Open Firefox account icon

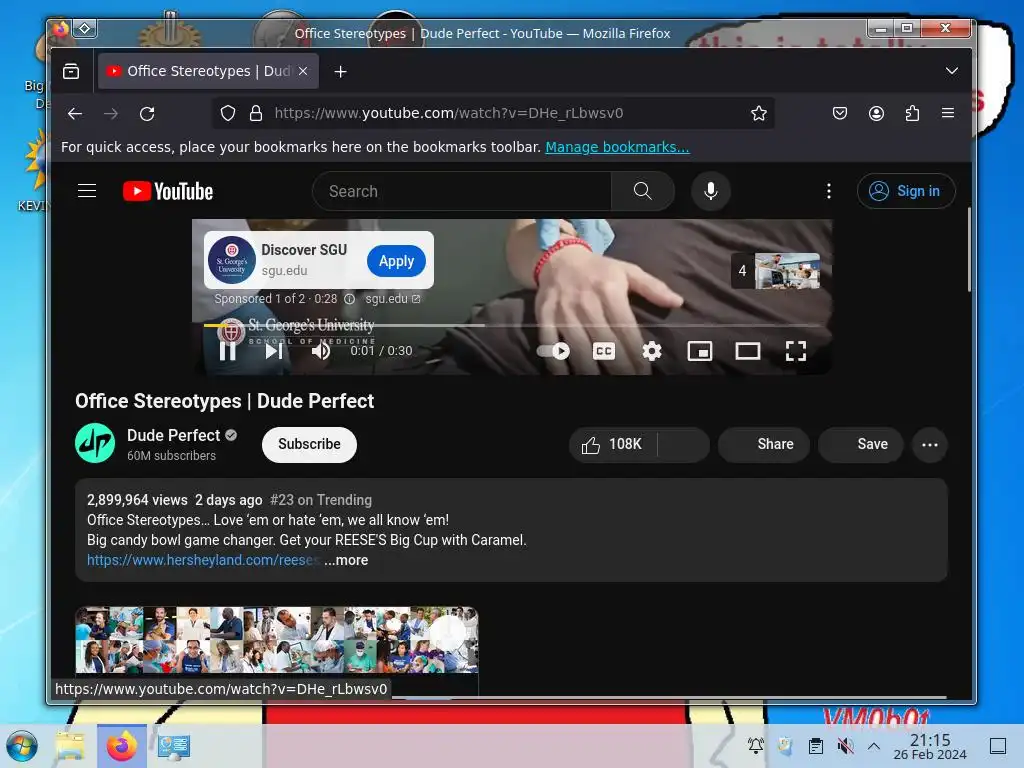pyautogui.click(x=876, y=114)
